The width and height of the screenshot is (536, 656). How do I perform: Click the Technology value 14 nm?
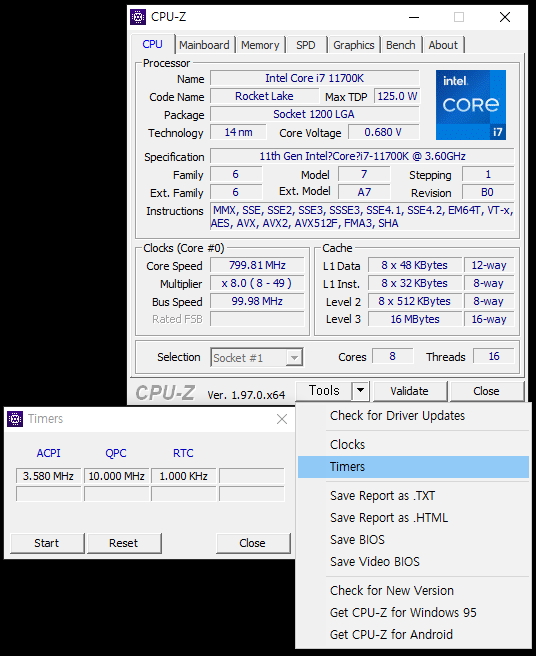coord(238,132)
